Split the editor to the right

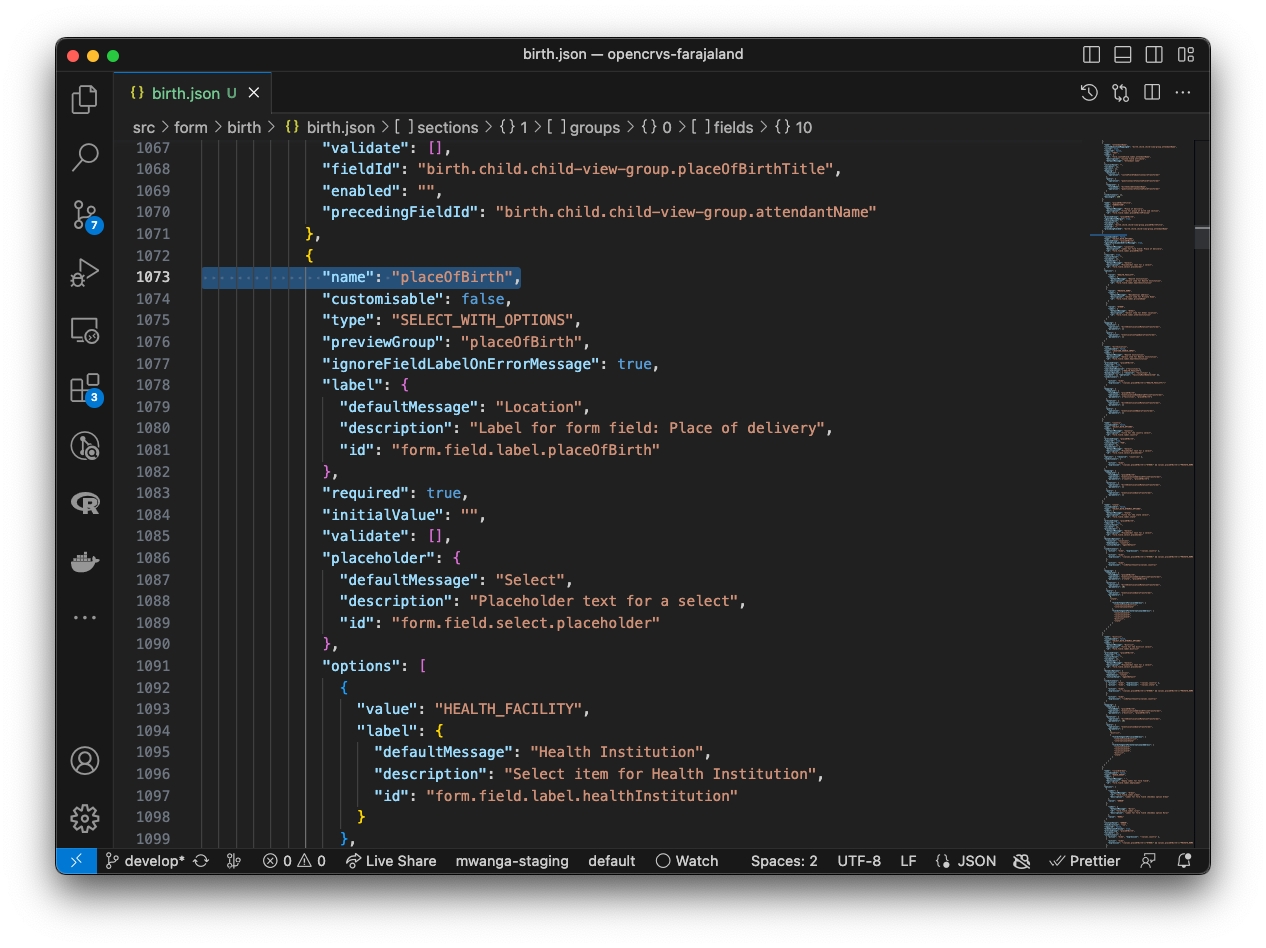pyautogui.click(x=1152, y=93)
